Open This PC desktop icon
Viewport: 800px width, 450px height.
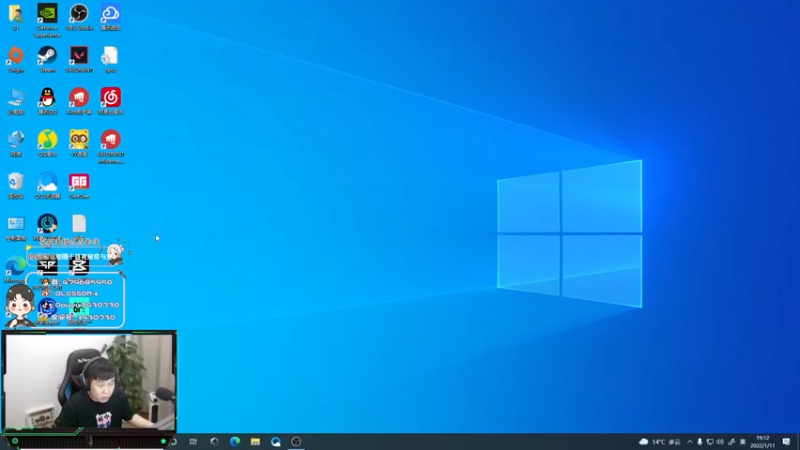16,101
